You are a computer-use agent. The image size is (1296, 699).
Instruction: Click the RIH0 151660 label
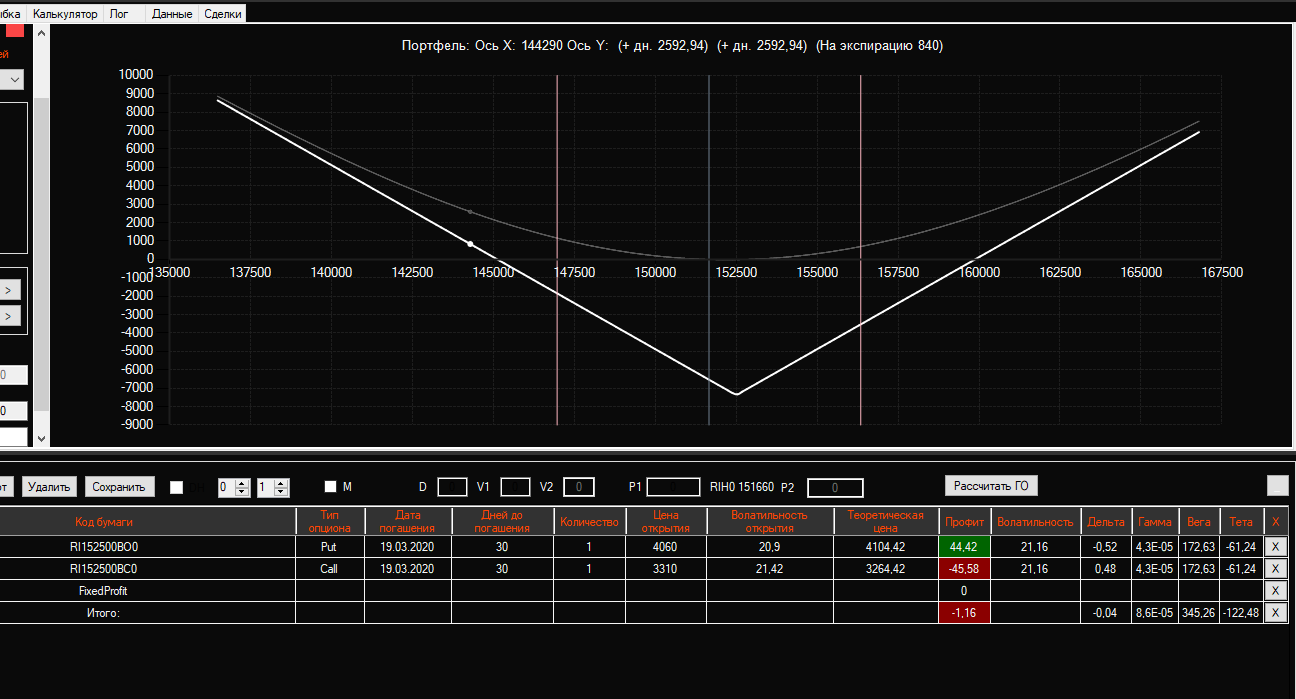(741, 487)
